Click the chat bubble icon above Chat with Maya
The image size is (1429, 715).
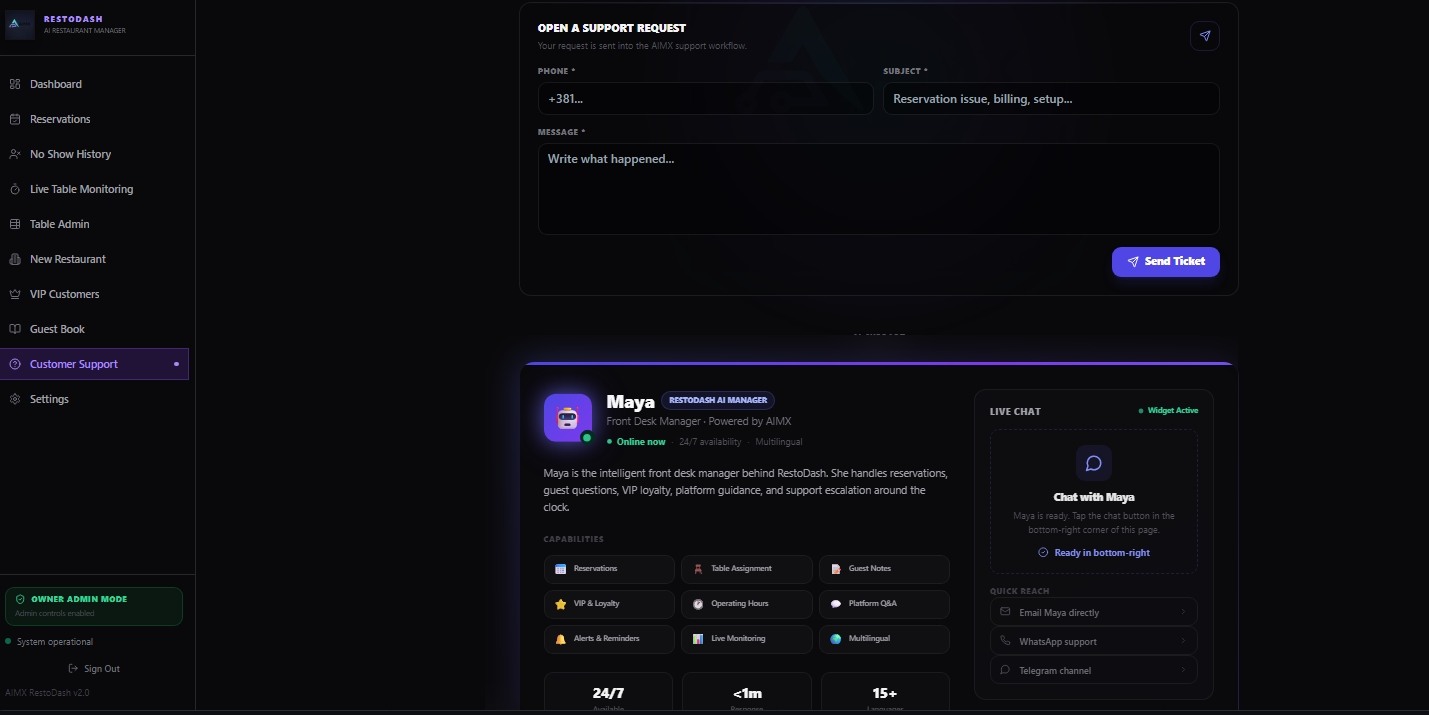pos(1093,463)
